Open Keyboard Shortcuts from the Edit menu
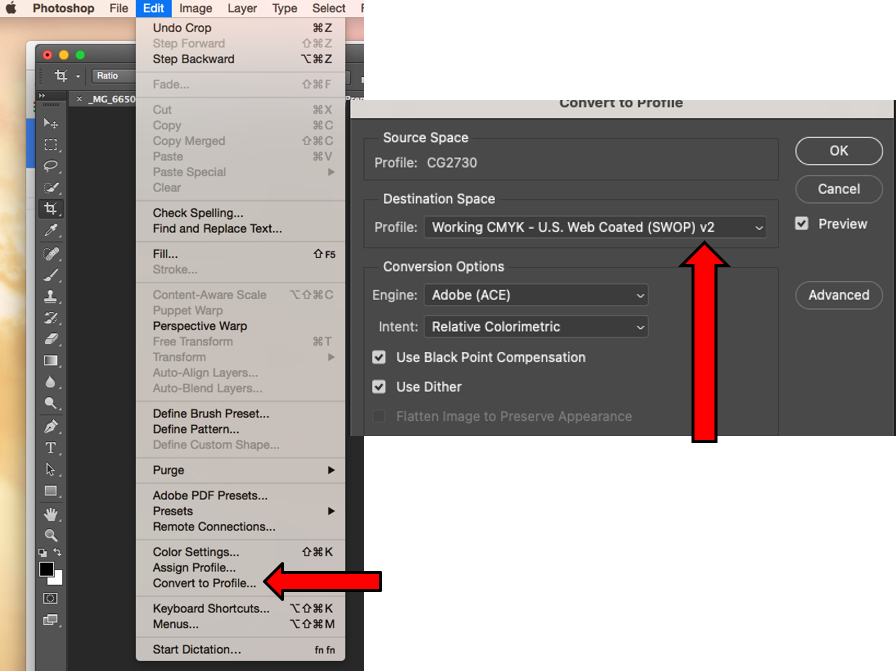 pos(241,609)
